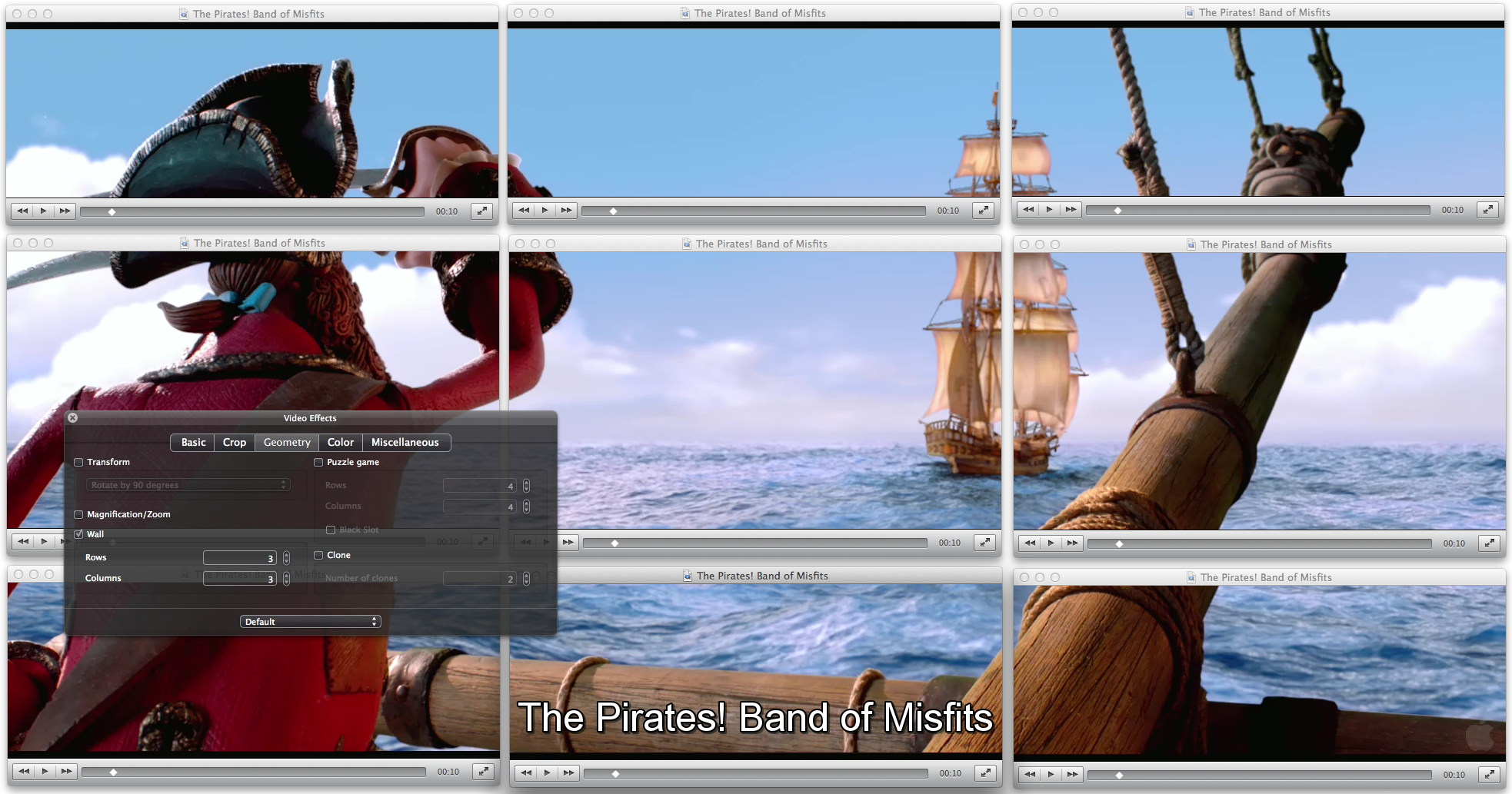
Task: Click the 00:10 time in top-middle window
Action: [x=948, y=211]
